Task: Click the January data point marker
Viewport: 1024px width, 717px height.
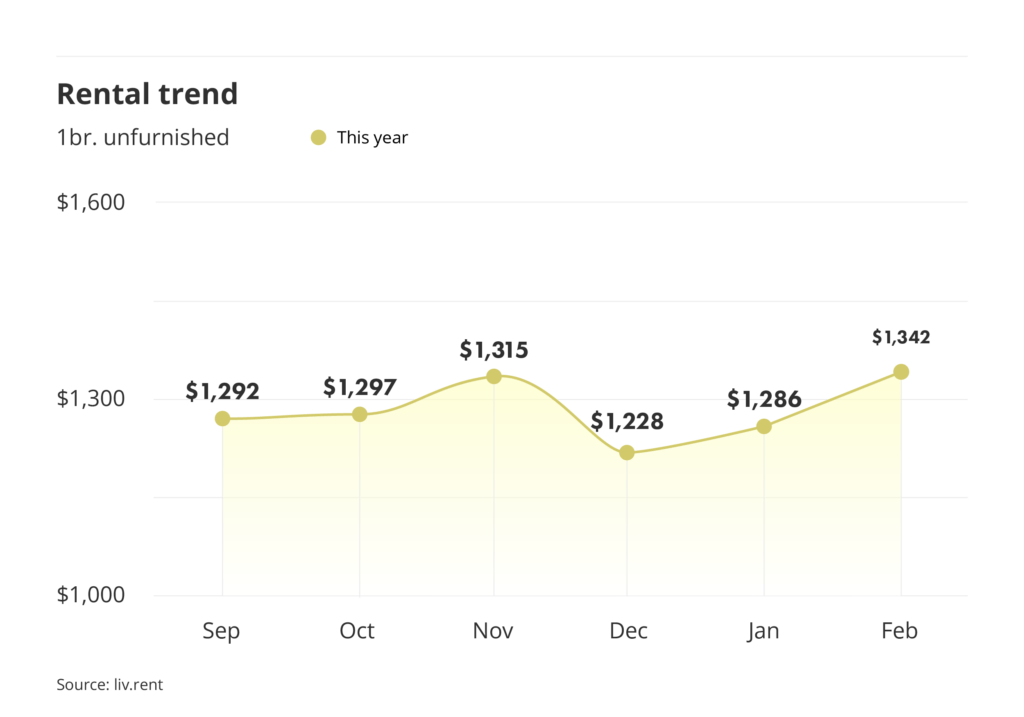Action: pos(764,427)
